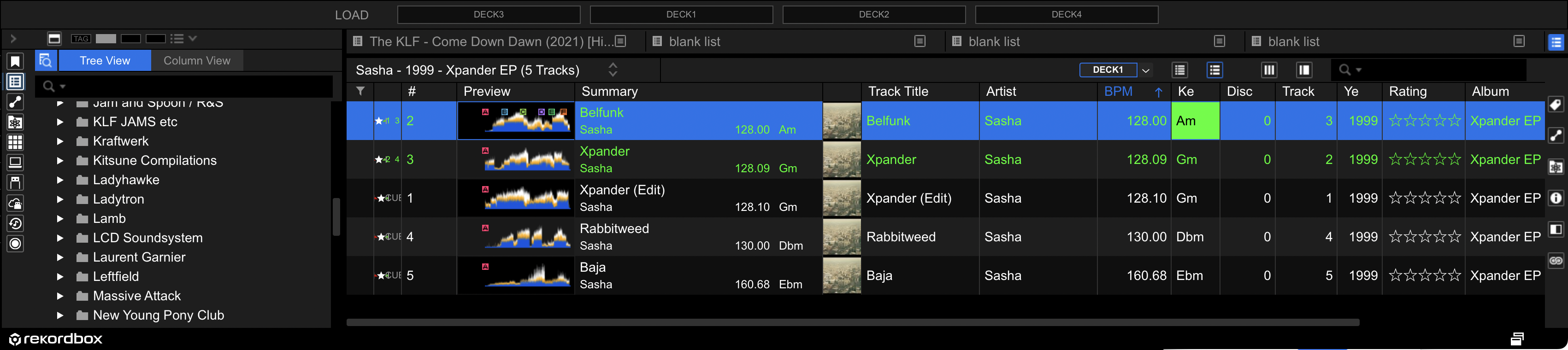1568x350 pixels.
Task: Open the USB device icon in sidebar
Action: tap(15, 183)
